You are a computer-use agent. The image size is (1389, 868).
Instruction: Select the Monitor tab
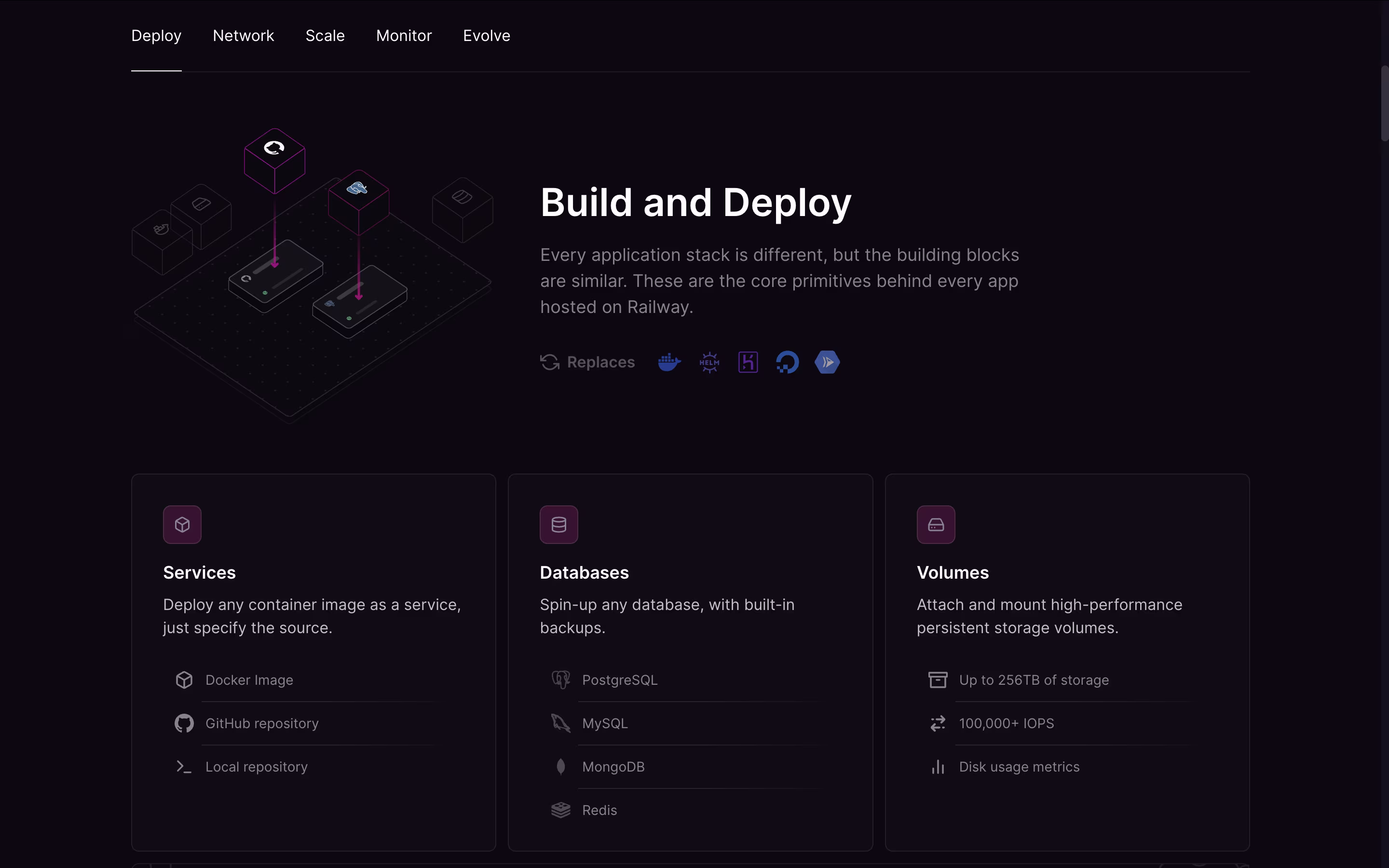tap(404, 36)
